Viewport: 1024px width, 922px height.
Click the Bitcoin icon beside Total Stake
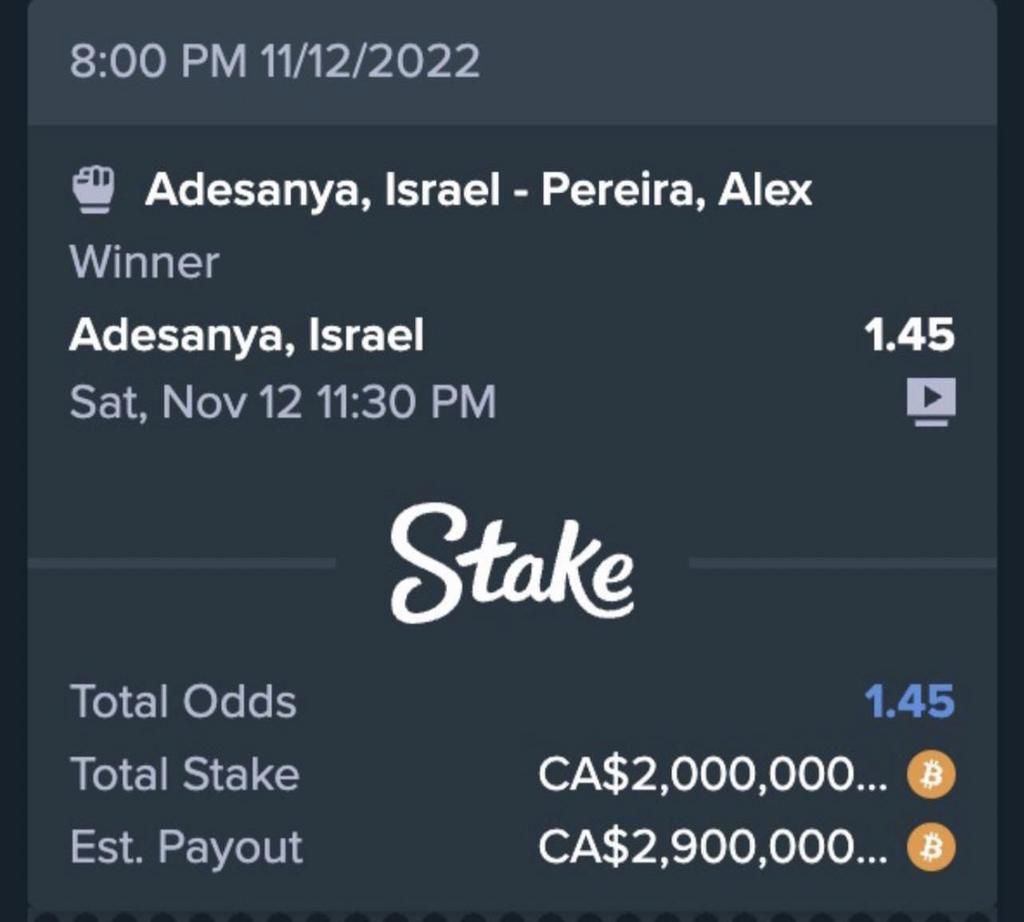point(931,774)
